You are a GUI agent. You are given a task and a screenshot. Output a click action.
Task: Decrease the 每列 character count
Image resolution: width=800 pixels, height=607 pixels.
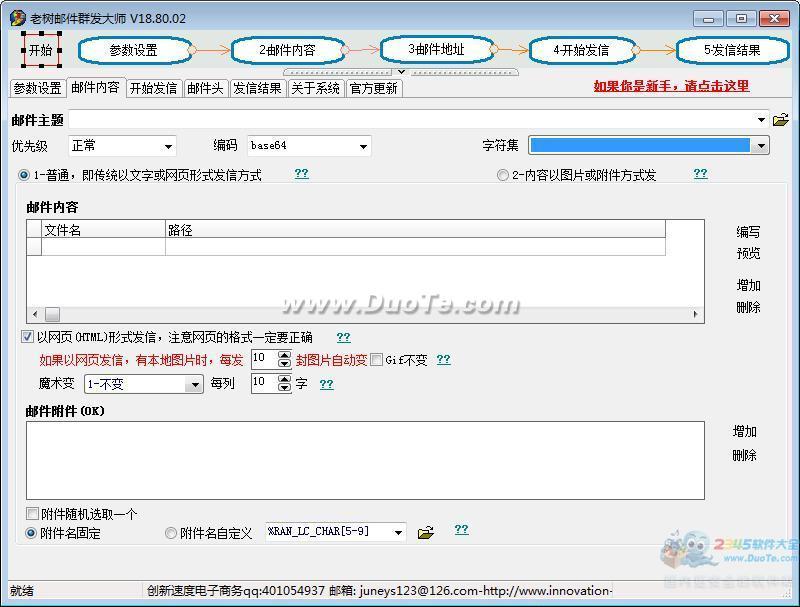285,387
